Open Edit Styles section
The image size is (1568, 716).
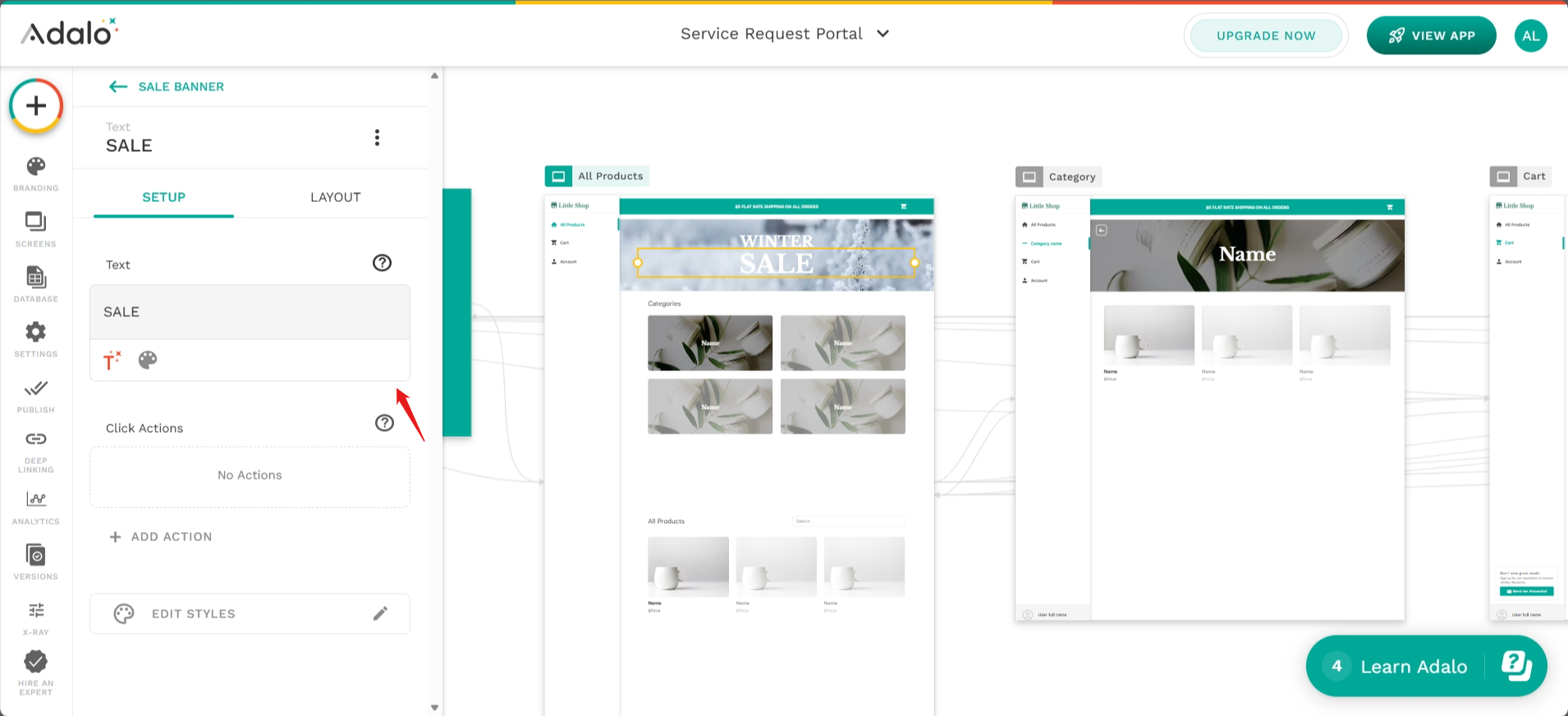250,613
